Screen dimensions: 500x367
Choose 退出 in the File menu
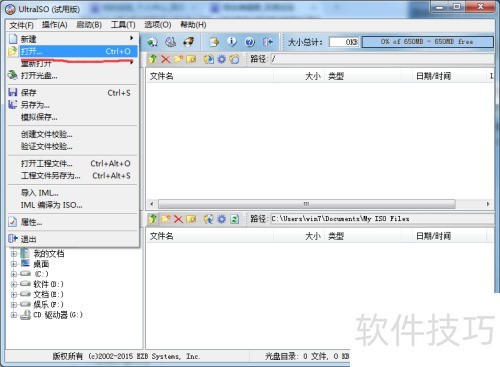(73, 239)
